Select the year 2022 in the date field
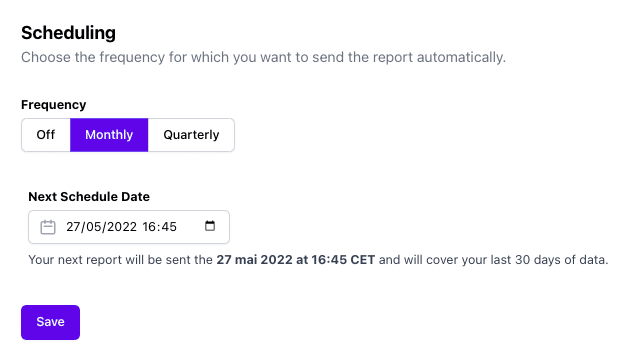The width and height of the screenshot is (617, 360). 122,227
